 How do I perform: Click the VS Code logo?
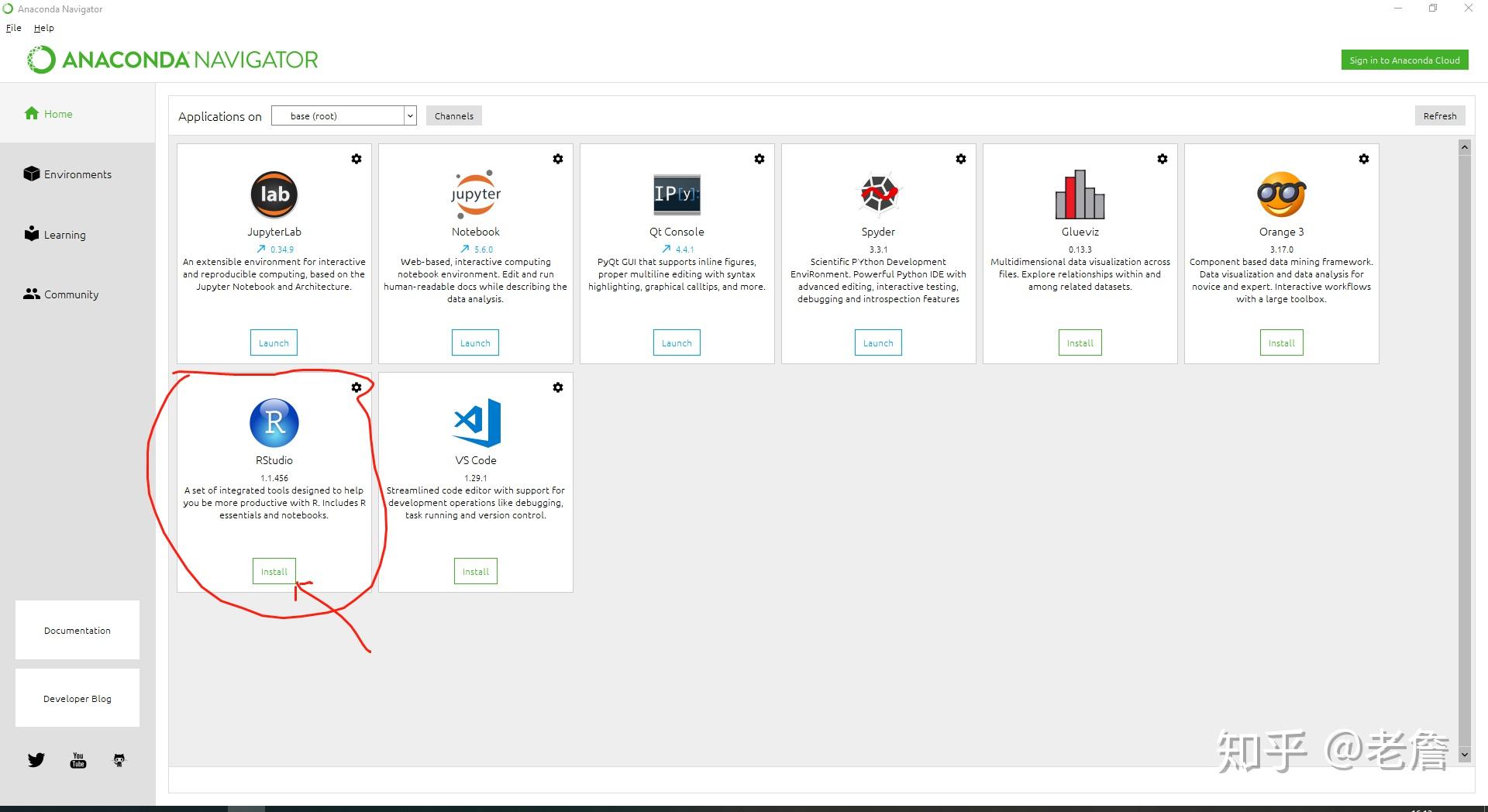click(x=477, y=423)
